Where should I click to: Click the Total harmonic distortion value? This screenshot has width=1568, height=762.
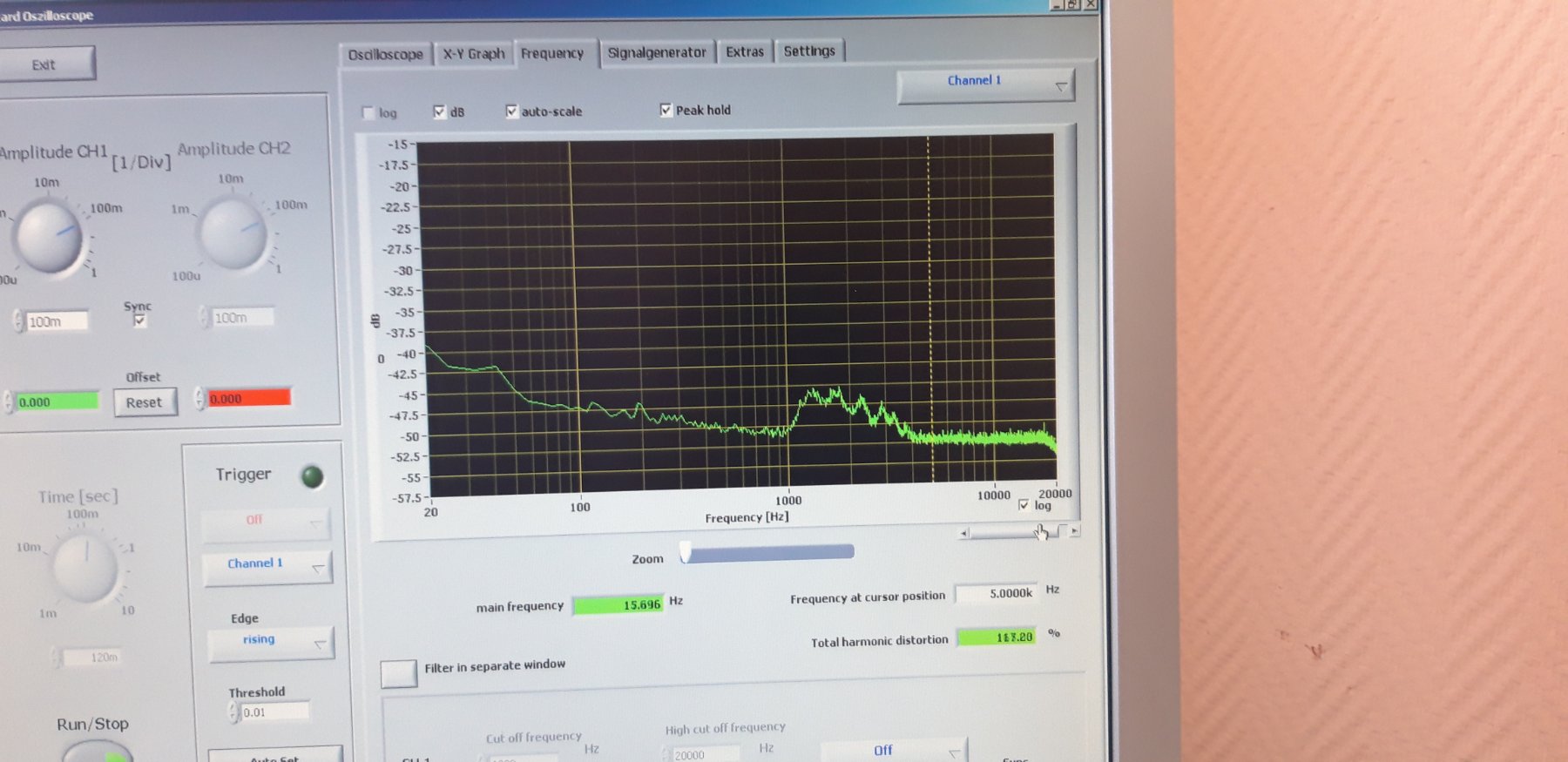pos(997,637)
